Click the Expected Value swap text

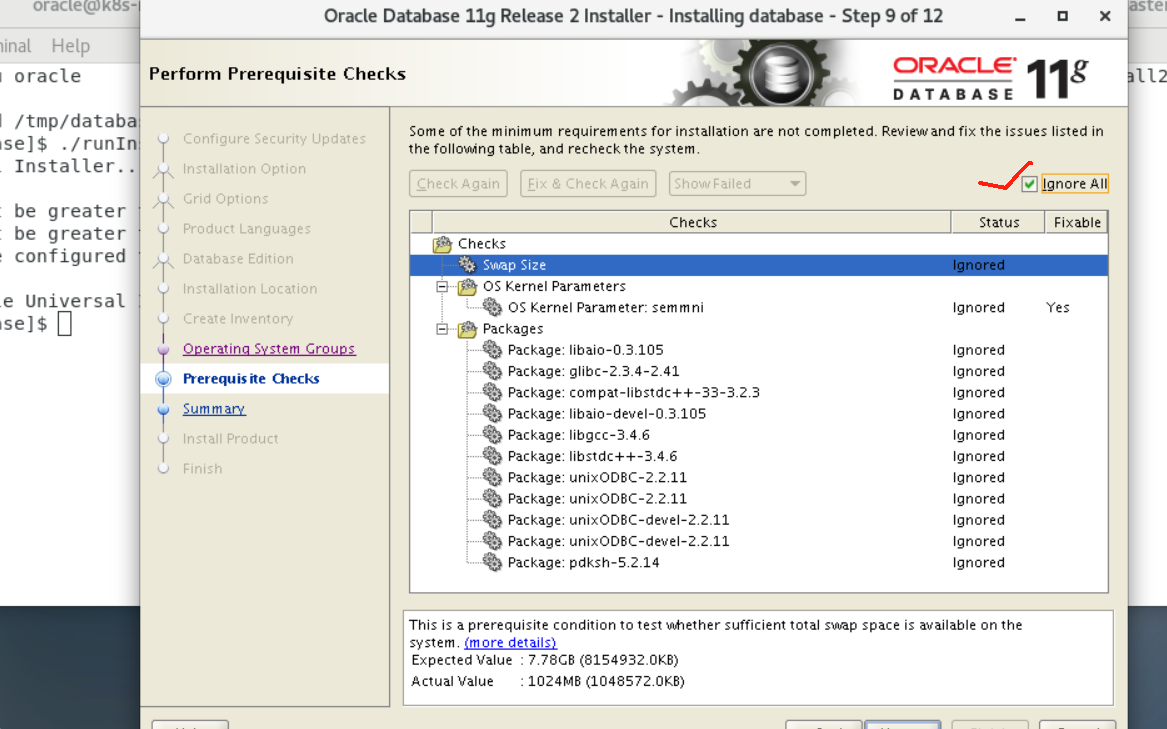click(x=545, y=660)
